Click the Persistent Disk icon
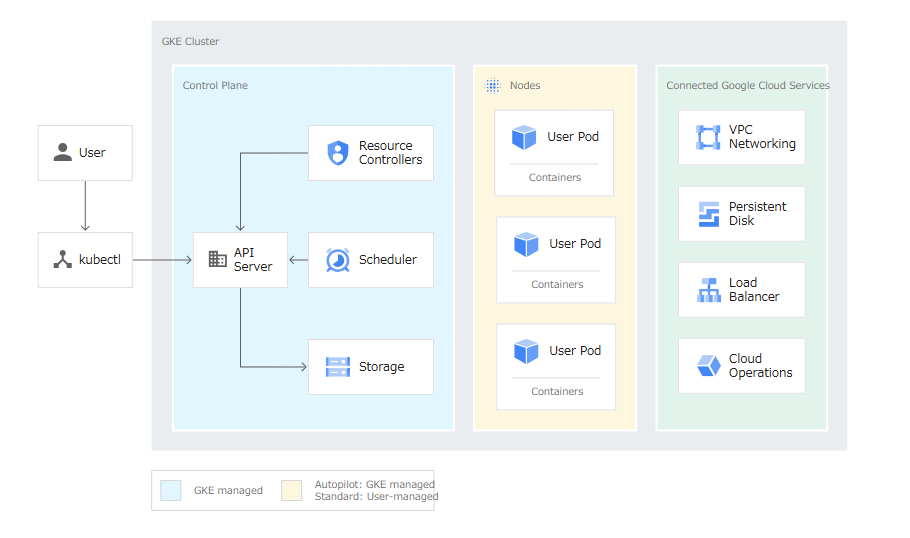The image size is (910, 538). click(x=708, y=214)
